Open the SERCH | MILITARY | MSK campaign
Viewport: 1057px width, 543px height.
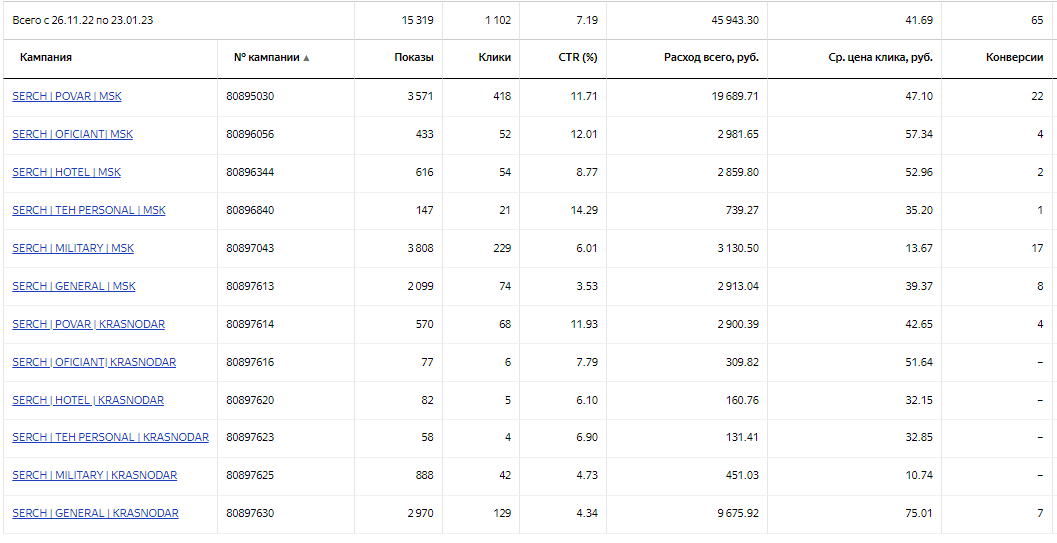73,248
